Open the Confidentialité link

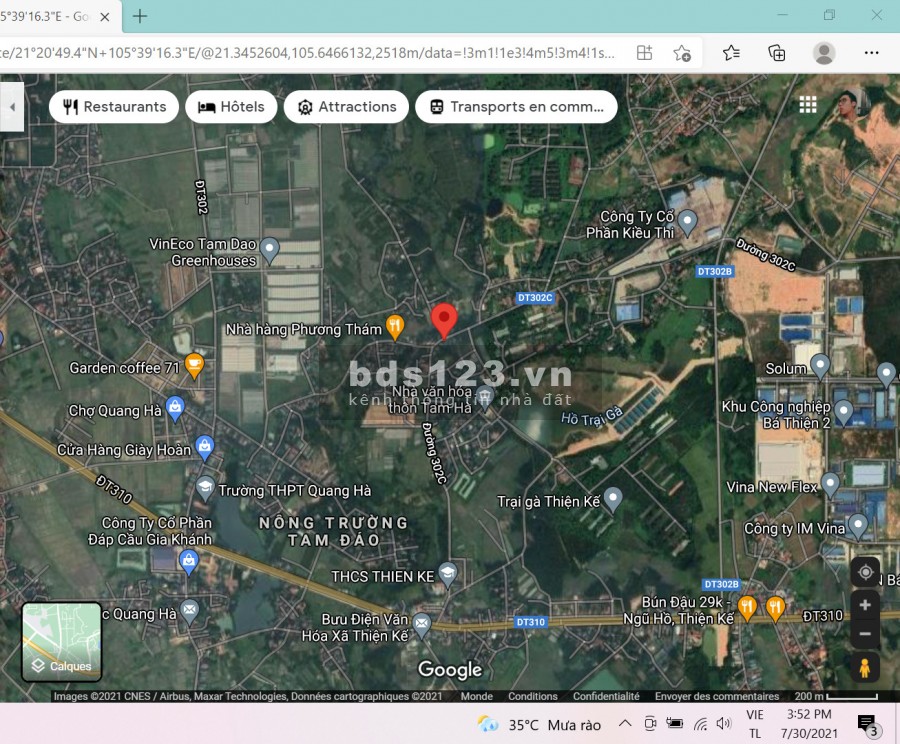click(x=606, y=696)
